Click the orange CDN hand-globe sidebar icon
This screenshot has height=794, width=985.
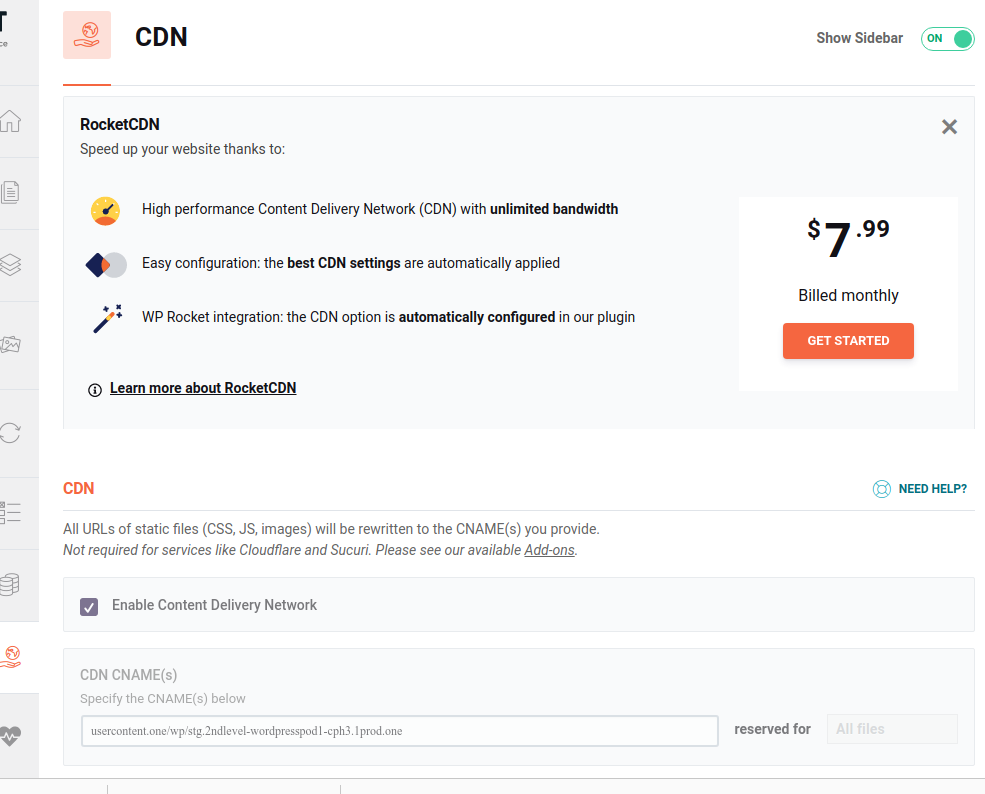pos(9,656)
